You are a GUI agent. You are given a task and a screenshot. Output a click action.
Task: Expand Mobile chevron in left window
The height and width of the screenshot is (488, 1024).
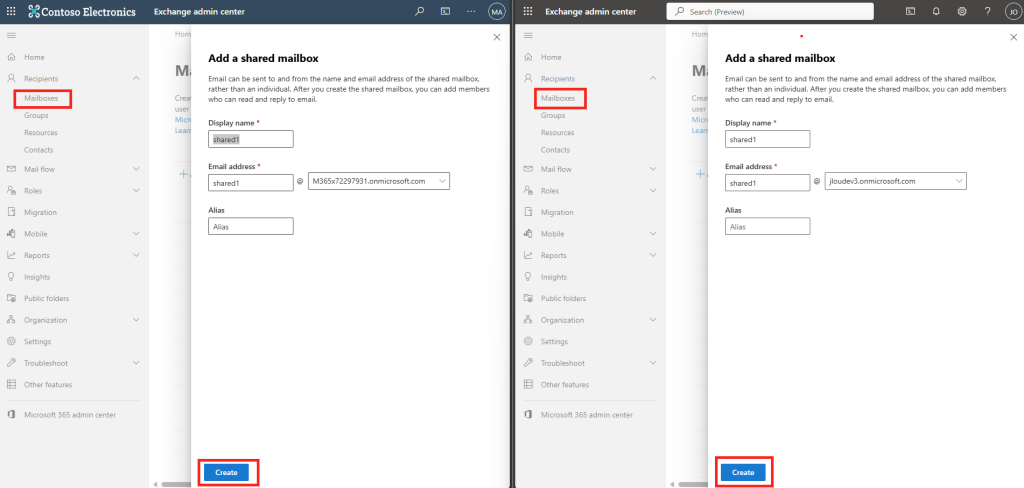136,234
